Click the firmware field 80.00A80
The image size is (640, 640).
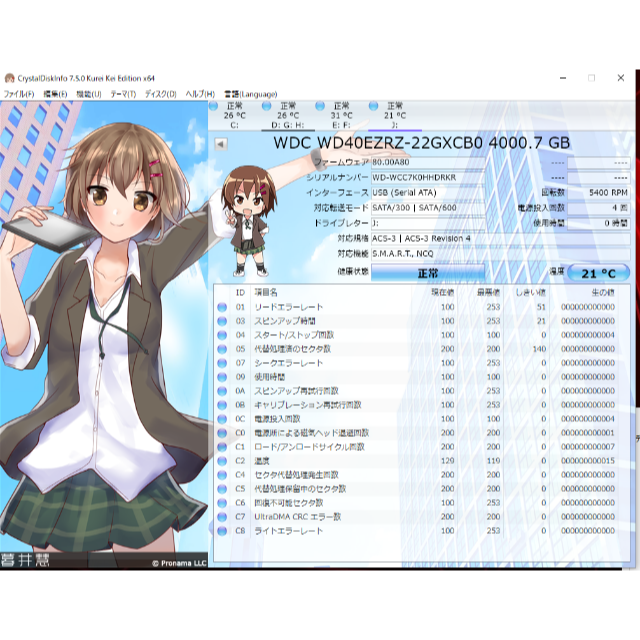(428, 162)
